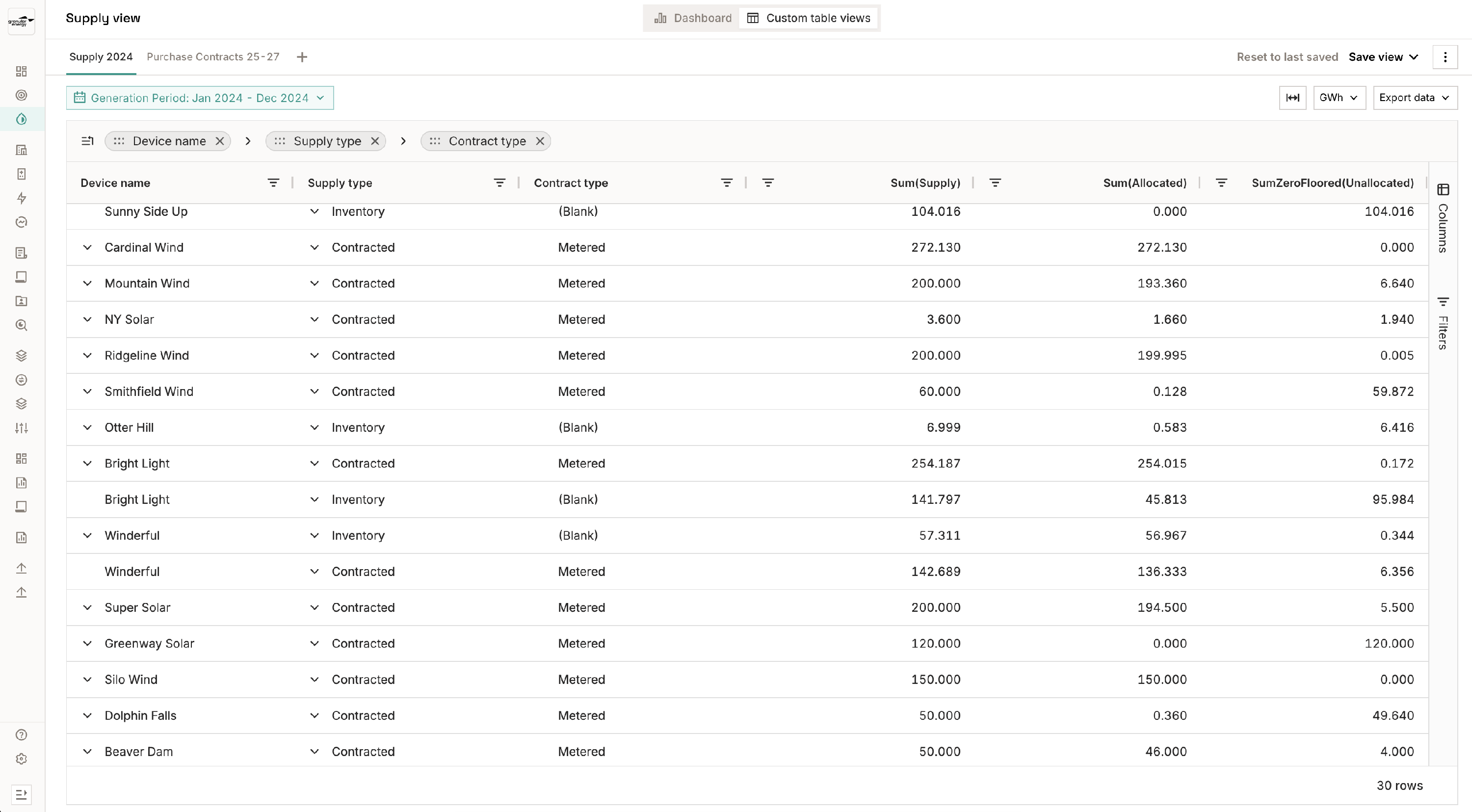Switch to Purchase Contracts 25-27 tab
Image resolution: width=1472 pixels, height=812 pixels.
[213, 57]
